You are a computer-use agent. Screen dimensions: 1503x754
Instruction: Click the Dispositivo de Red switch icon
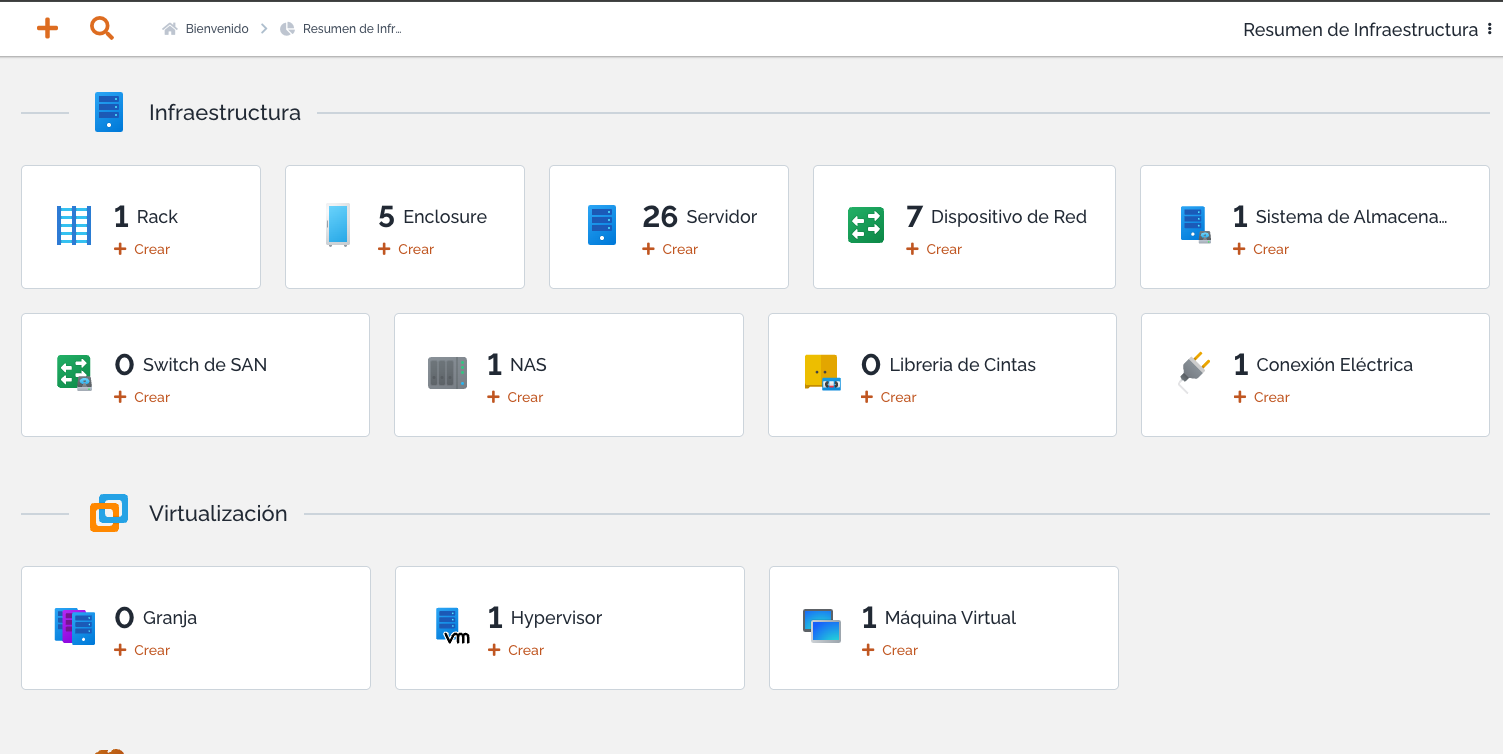(x=866, y=225)
